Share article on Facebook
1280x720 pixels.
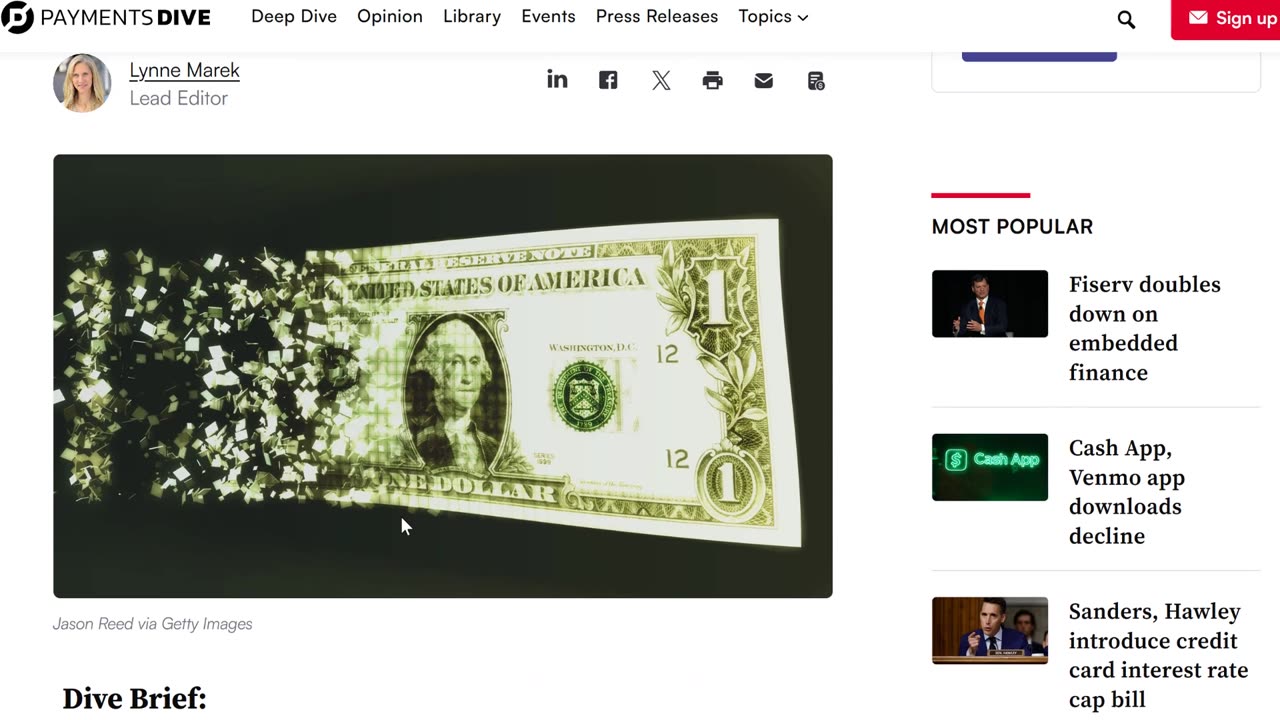click(x=608, y=80)
